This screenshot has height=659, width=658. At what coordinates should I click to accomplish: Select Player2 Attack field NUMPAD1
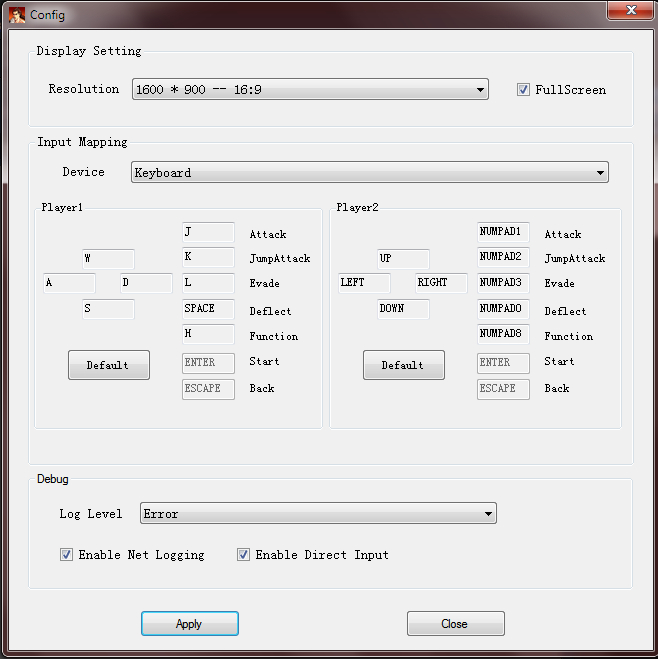pyautogui.click(x=503, y=232)
